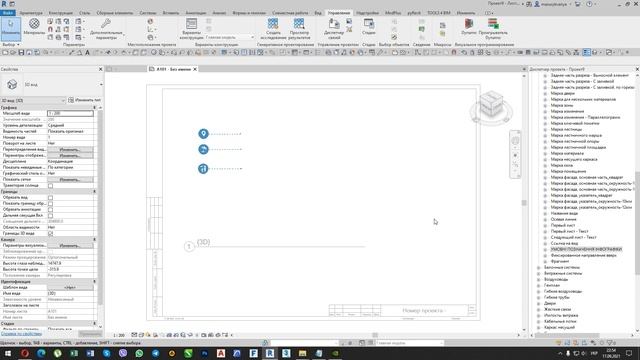Toggle Дальняя секущая Вкл checkbox

point(50,216)
